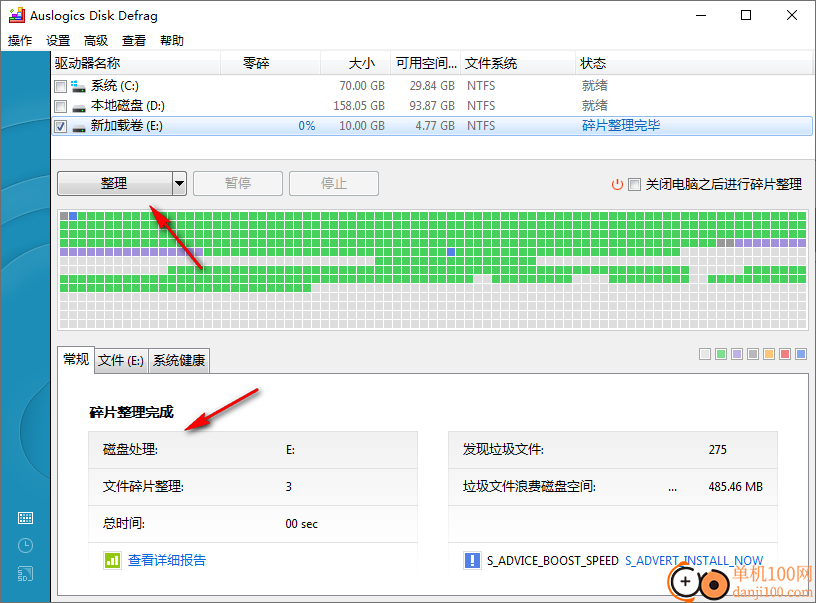Open the 设置 menu
The image size is (816, 603).
coord(58,41)
